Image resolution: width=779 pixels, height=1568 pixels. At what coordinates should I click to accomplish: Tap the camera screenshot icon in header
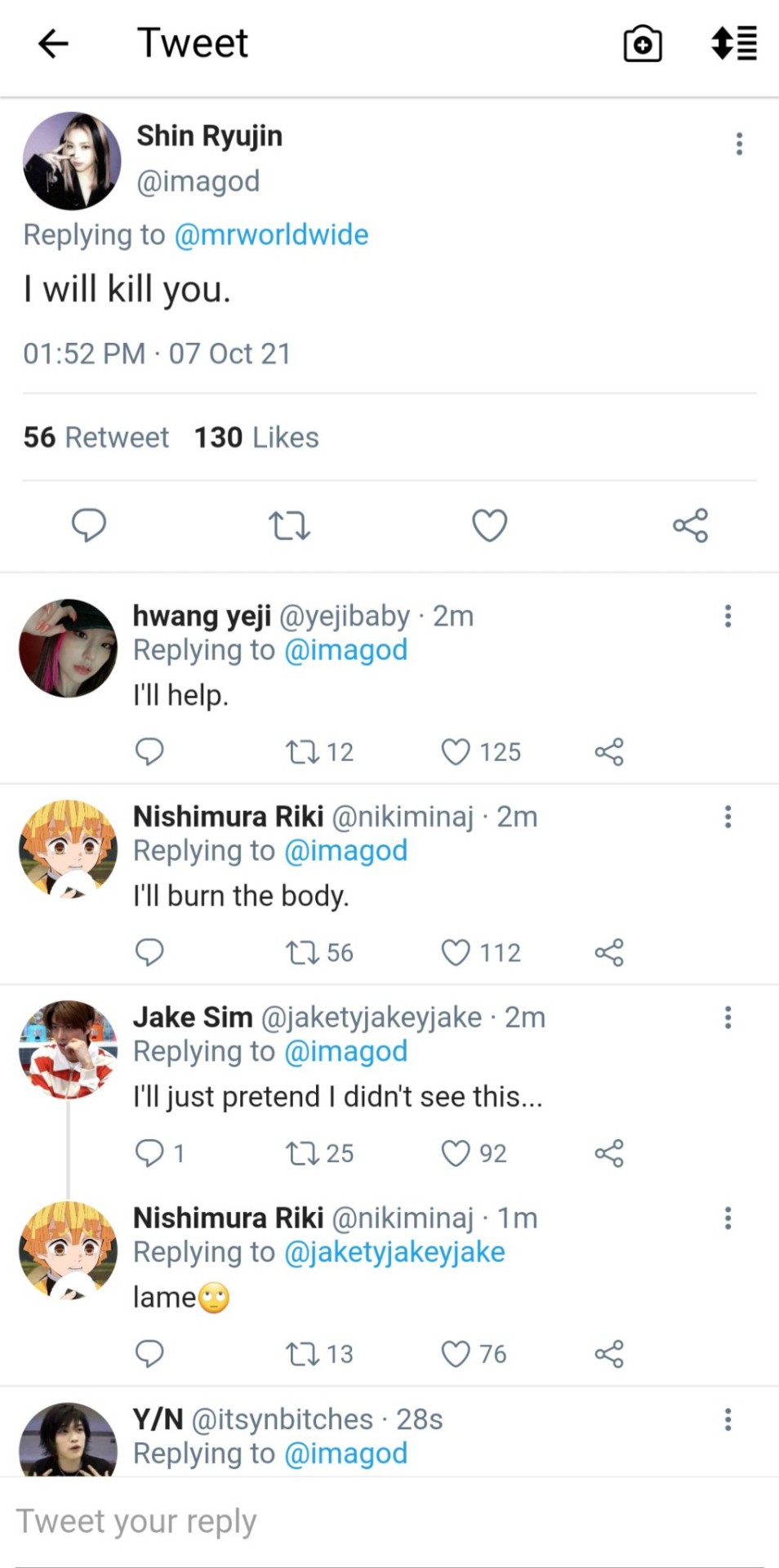[x=643, y=44]
